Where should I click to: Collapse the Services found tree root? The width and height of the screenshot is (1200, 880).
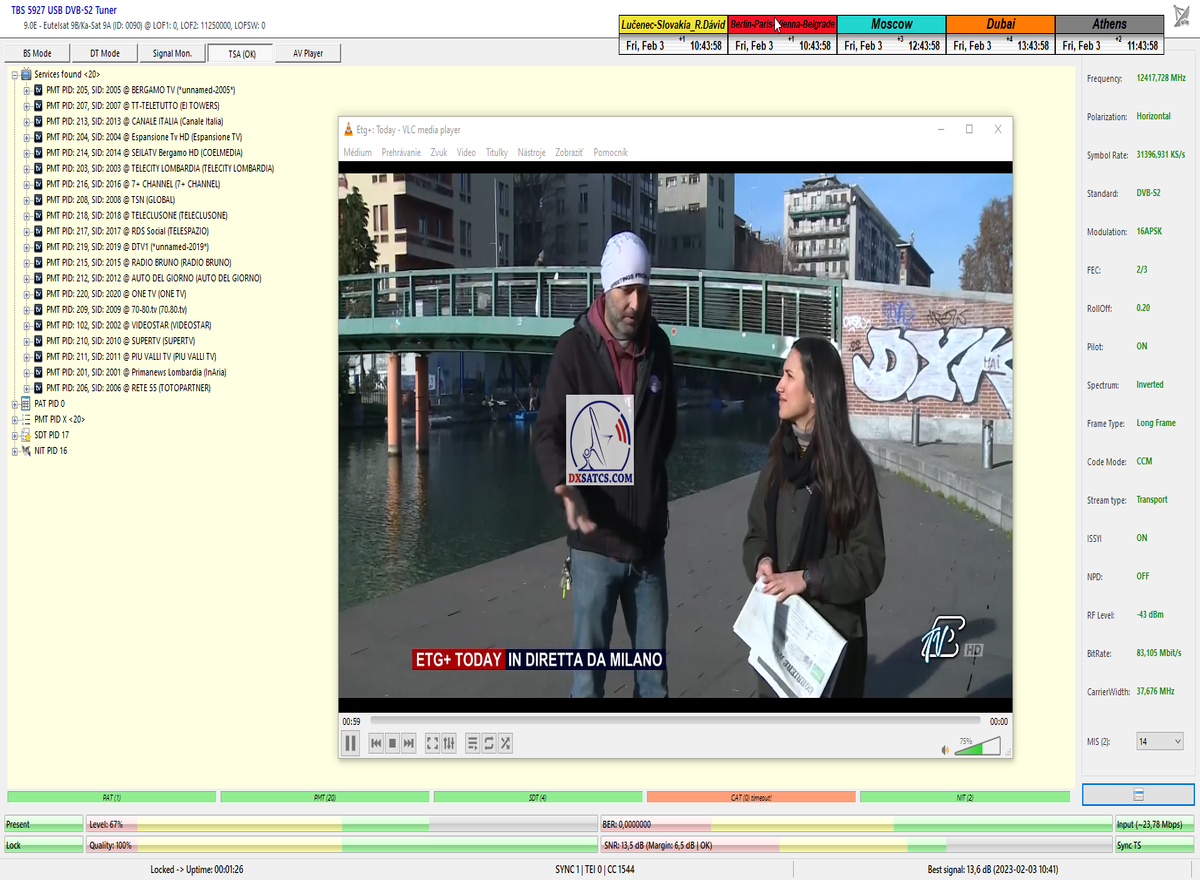[15, 74]
